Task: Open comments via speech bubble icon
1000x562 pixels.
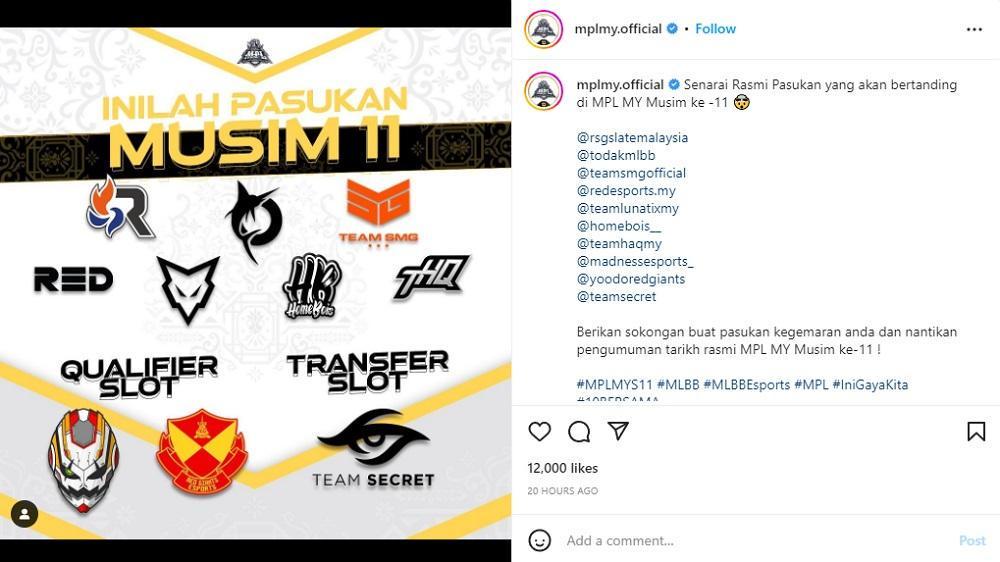Action: [x=579, y=432]
